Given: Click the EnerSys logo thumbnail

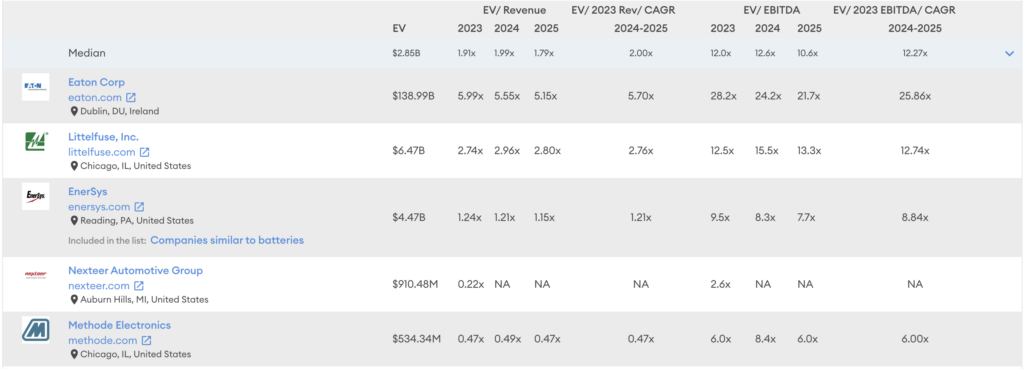Looking at the screenshot, I should click(x=35, y=196).
